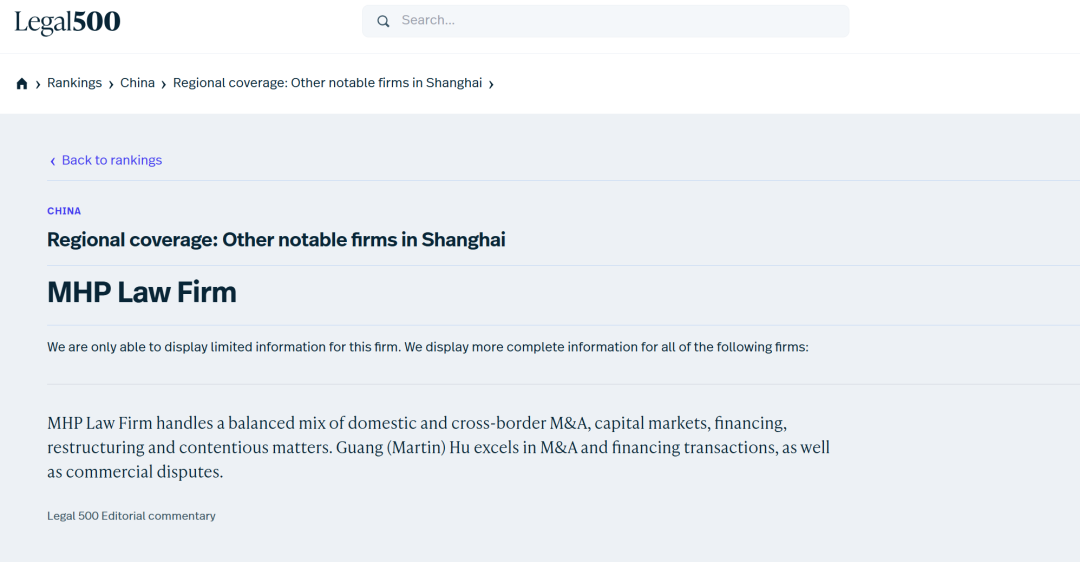
Task: Click the Legal 500 Editorial commentary caption
Action: (131, 516)
